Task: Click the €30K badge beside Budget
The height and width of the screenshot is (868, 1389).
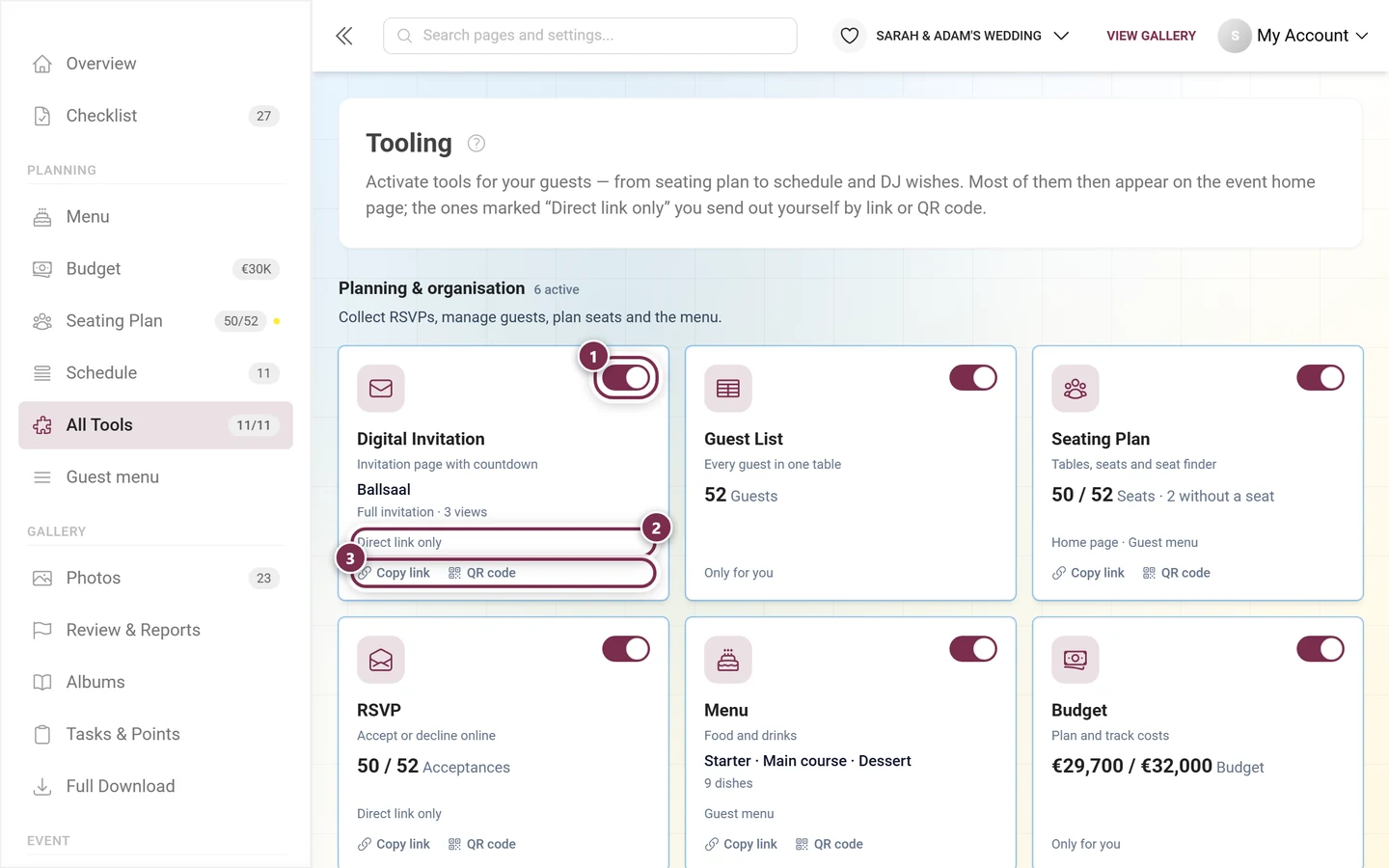Action: pyautogui.click(x=256, y=269)
